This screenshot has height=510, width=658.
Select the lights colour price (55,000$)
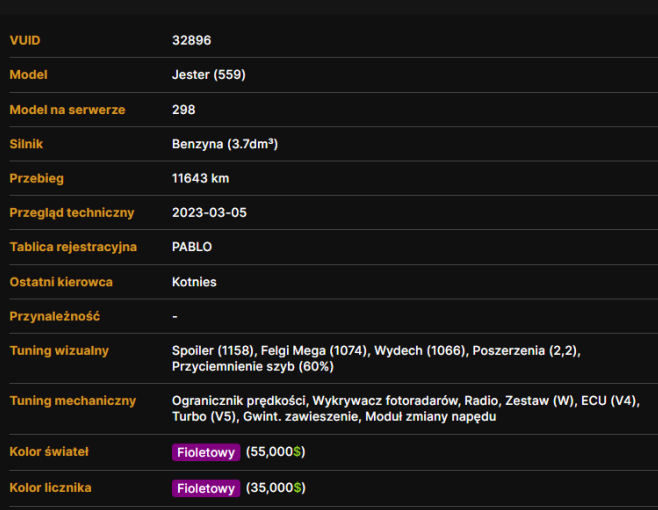pos(276,452)
